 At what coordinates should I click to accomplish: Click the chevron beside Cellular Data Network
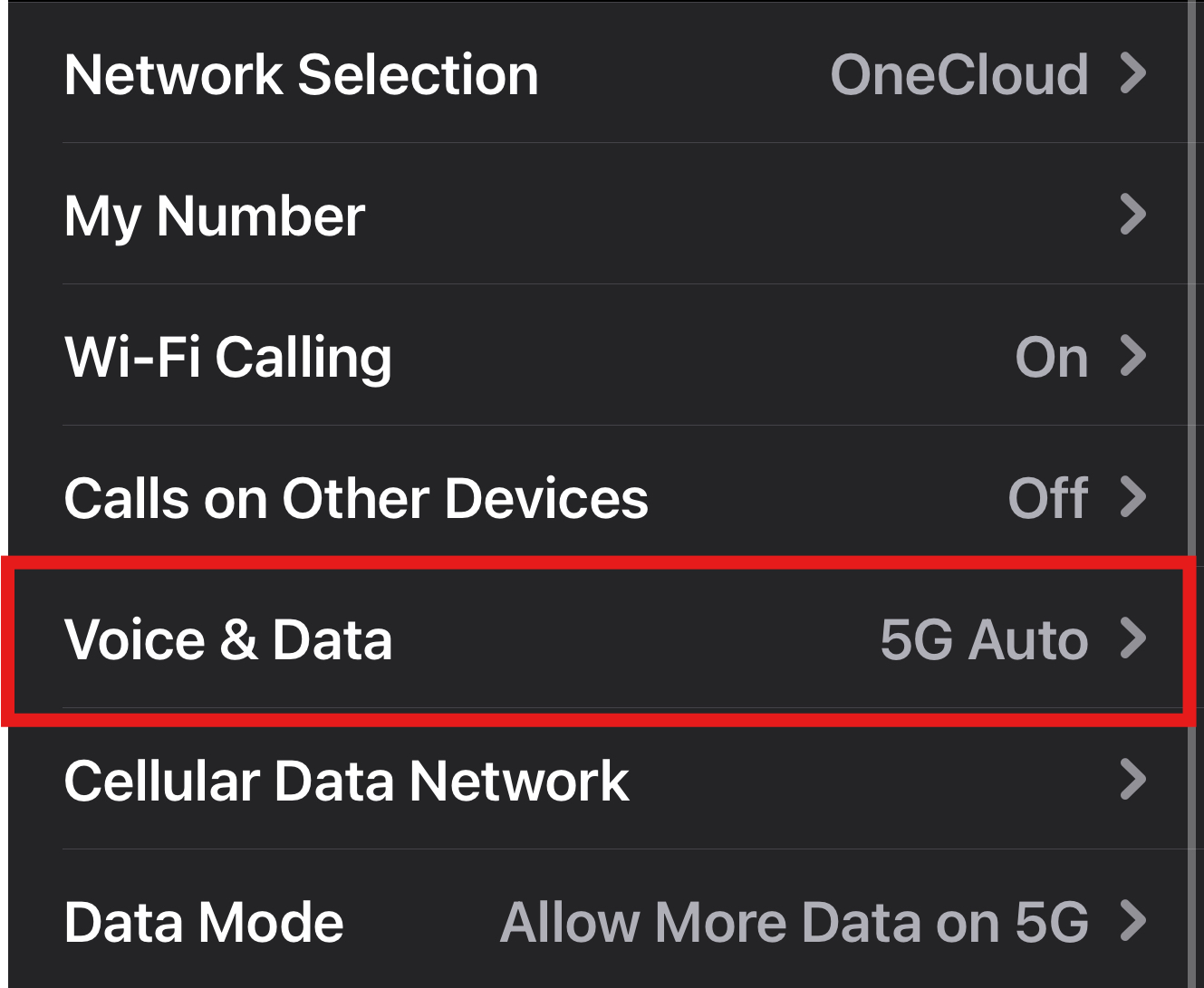click(x=1133, y=780)
